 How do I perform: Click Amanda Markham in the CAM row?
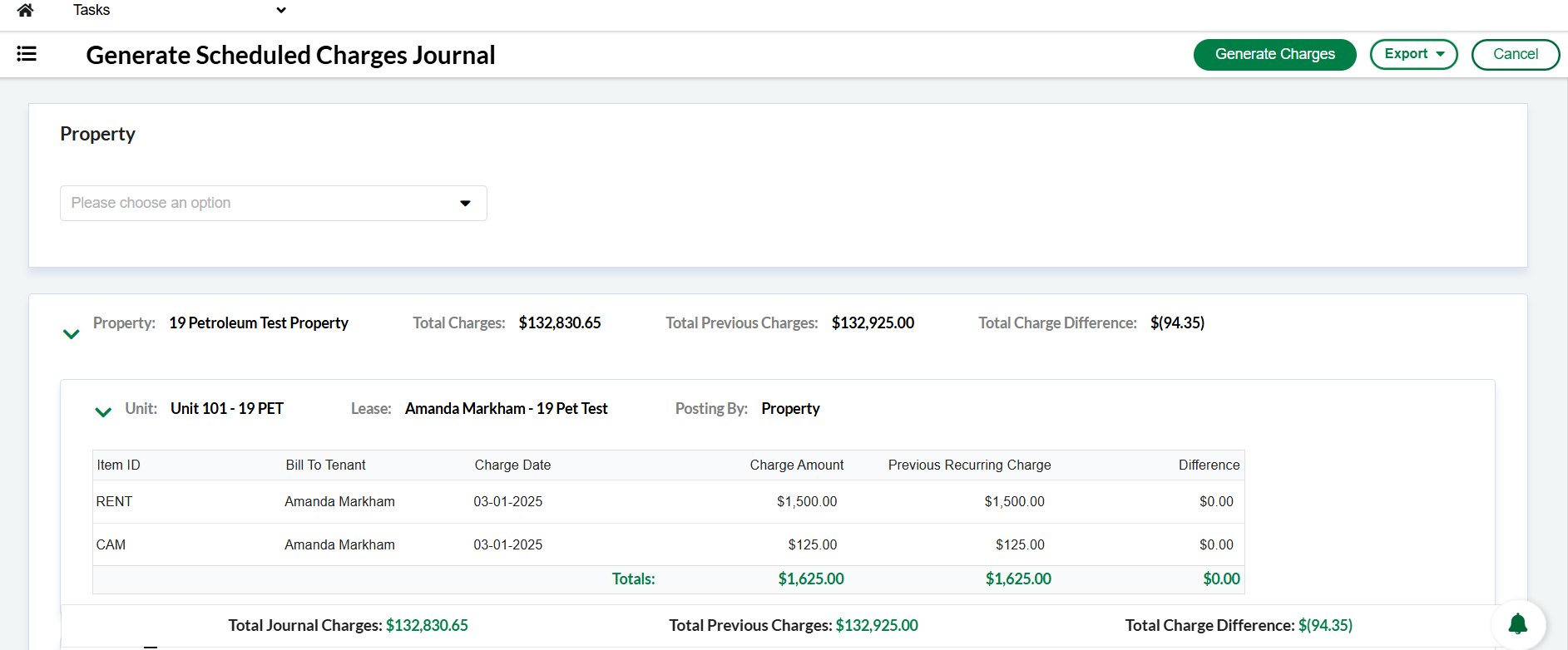339,544
